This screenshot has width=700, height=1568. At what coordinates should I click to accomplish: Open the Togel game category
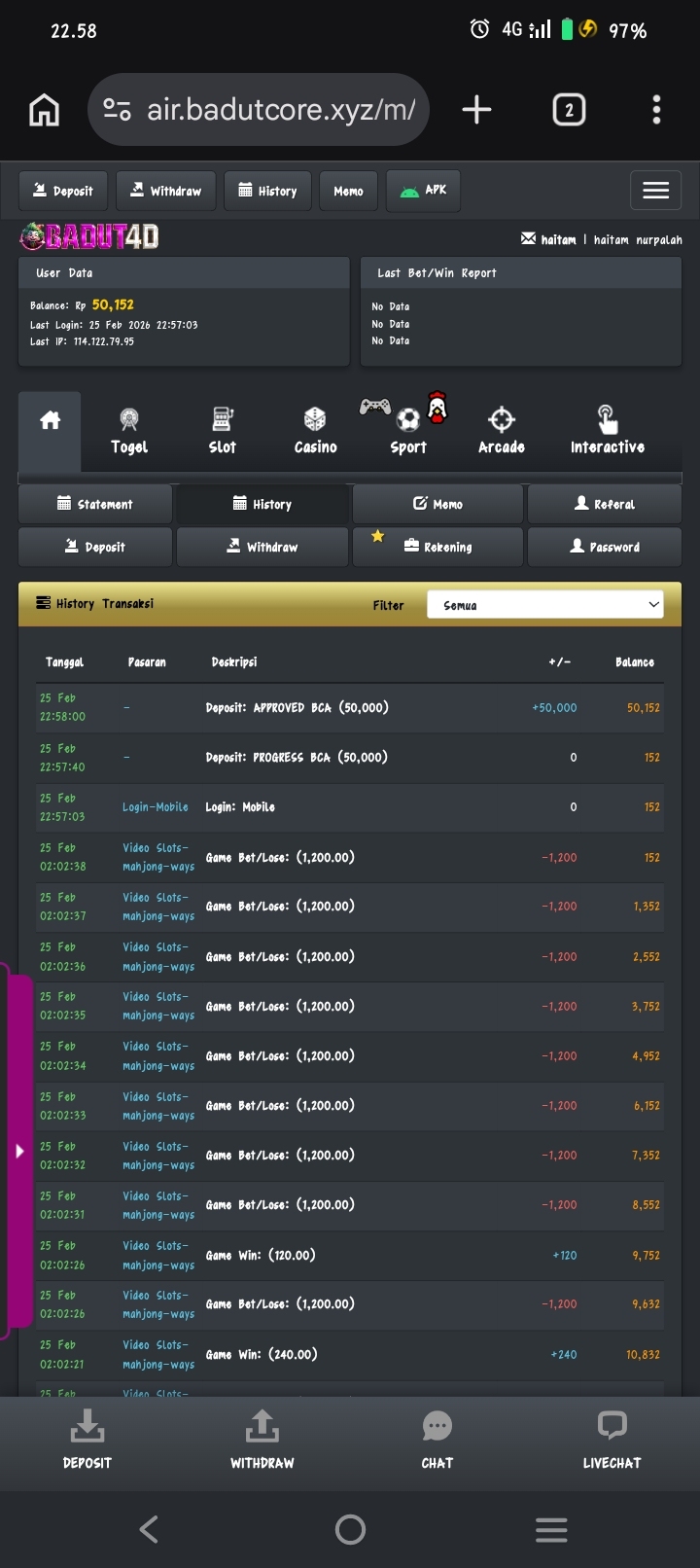click(129, 432)
